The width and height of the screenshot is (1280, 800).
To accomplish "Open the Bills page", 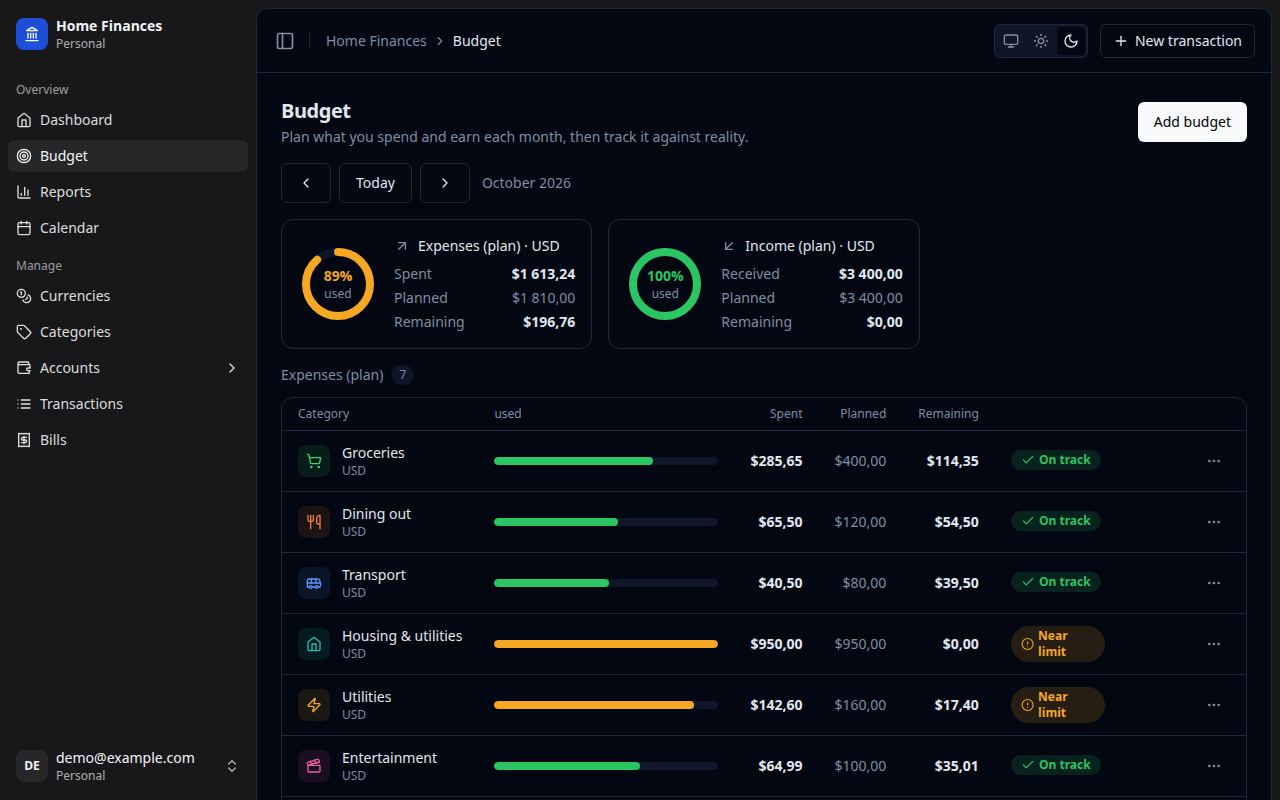I will [128, 440].
